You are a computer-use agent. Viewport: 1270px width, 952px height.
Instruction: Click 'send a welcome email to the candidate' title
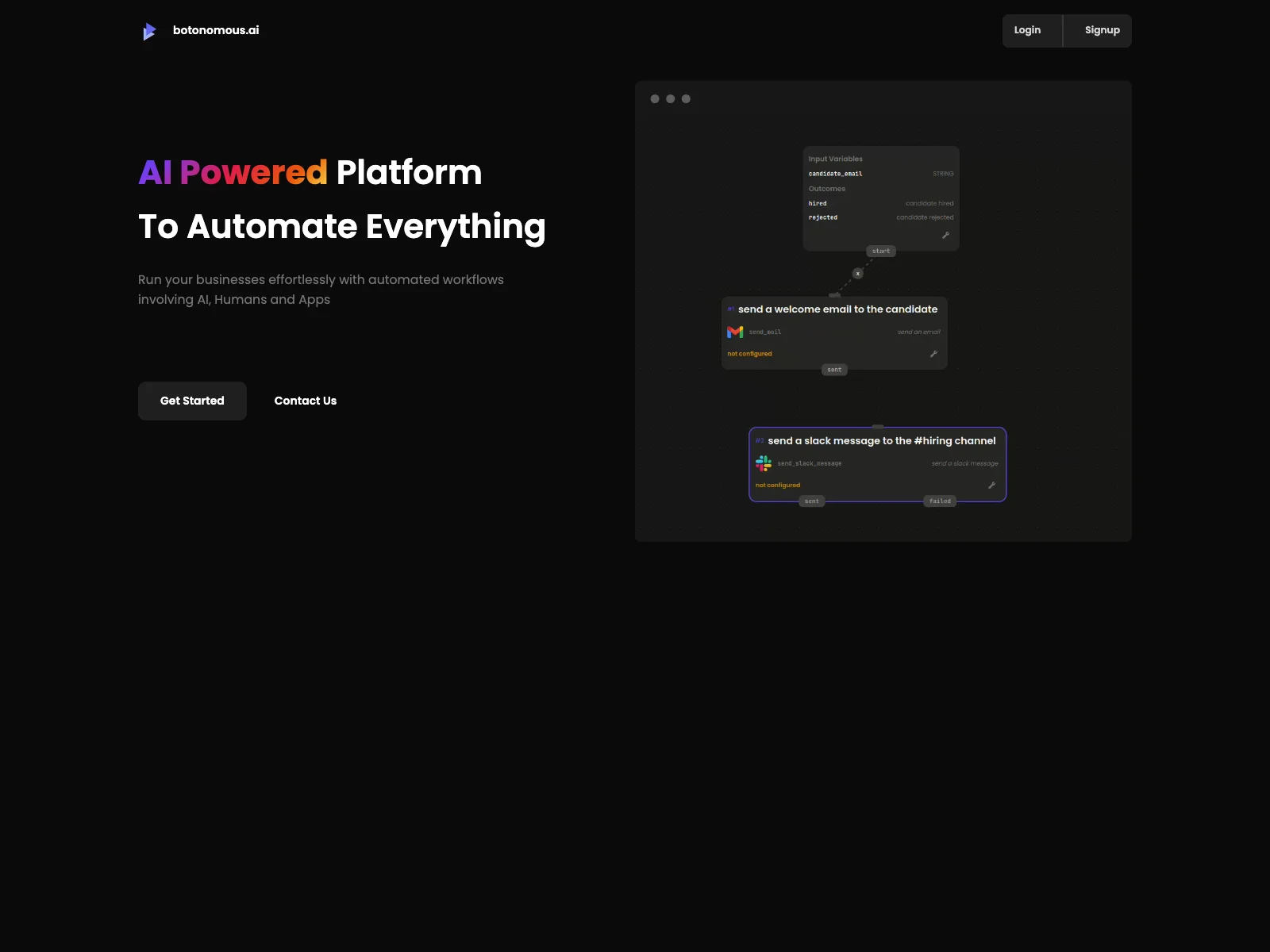[837, 309]
